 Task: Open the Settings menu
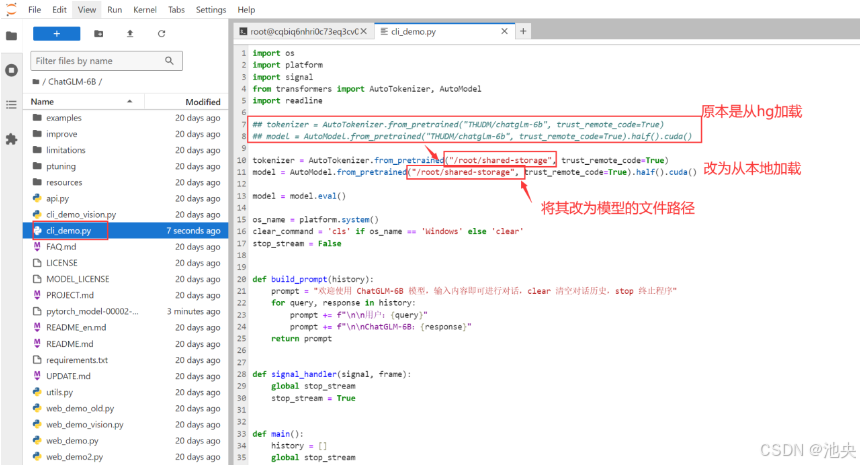(x=211, y=9)
